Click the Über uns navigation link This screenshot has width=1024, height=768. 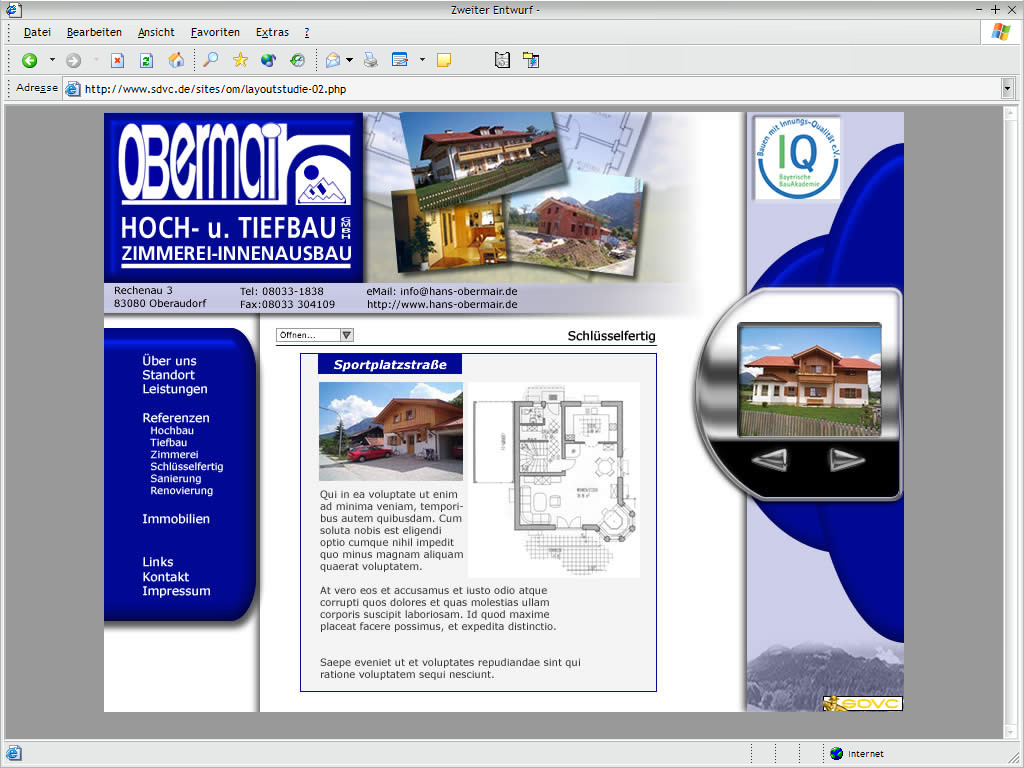pos(169,361)
